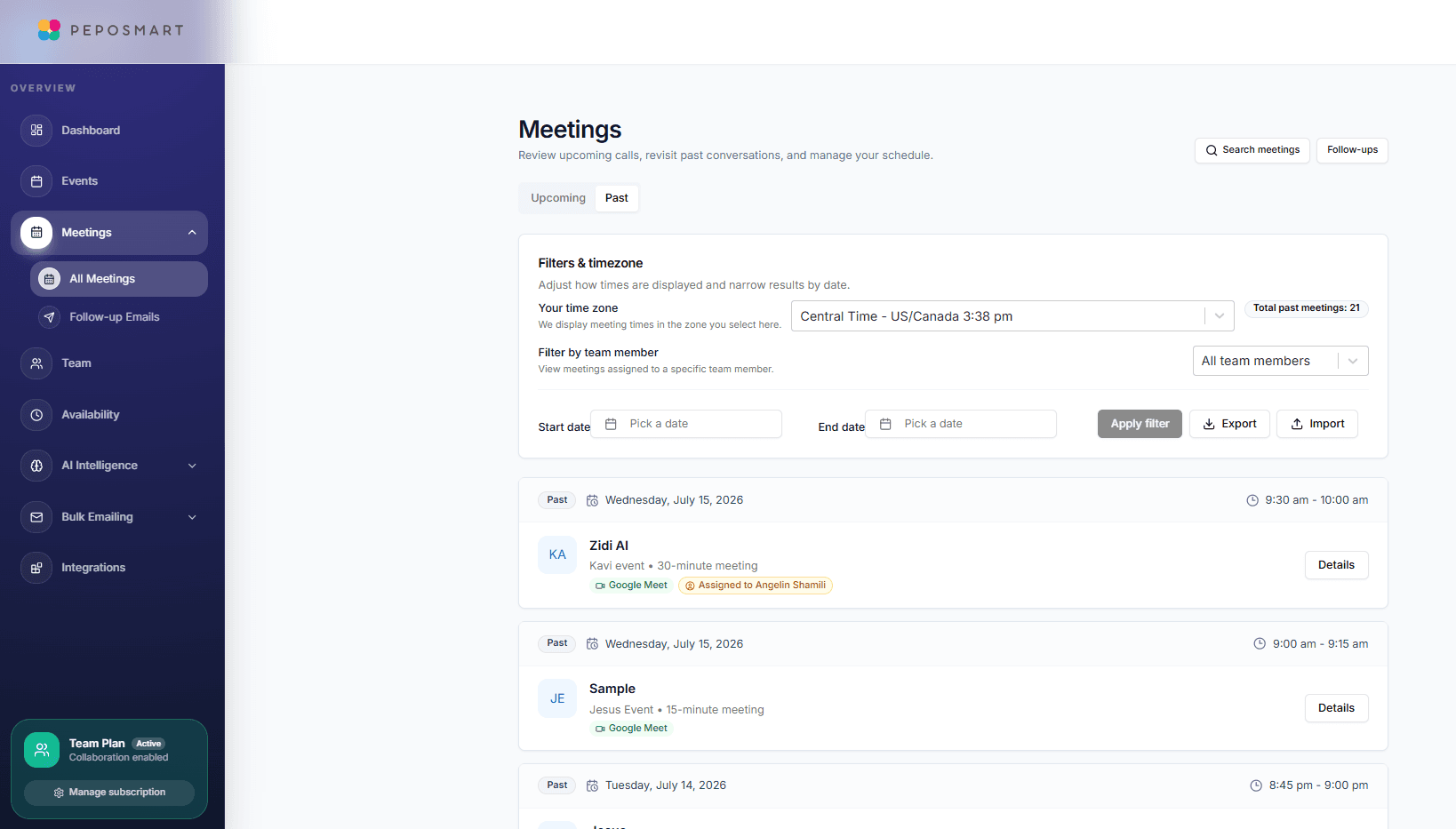This screenshot has height=829, width=1456.
Task: Open Details for Sample meeting
Action: pyautogui.click(x=1336, y=708)
